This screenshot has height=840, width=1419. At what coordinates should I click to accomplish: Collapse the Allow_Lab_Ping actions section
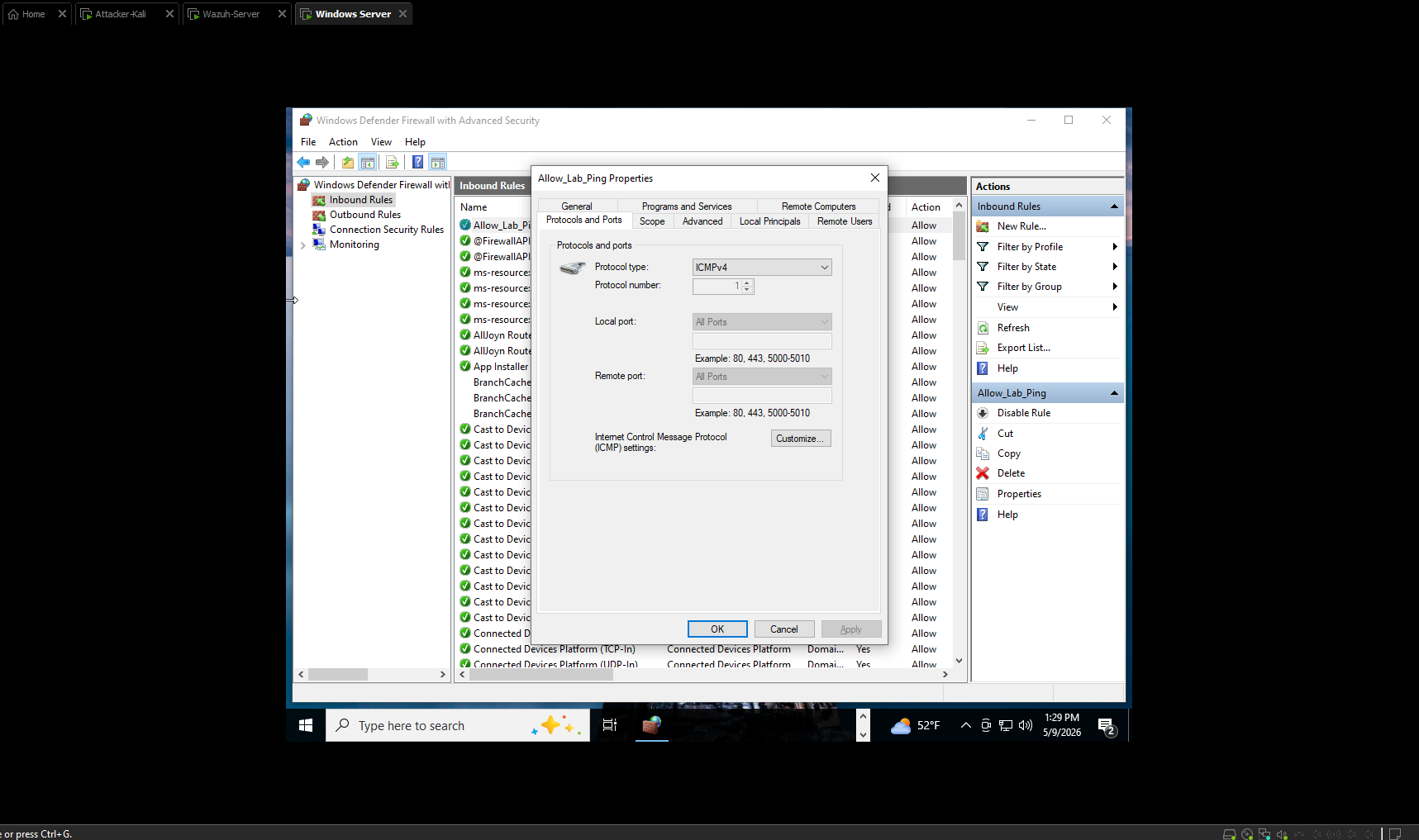click(x=1114, y=393)
